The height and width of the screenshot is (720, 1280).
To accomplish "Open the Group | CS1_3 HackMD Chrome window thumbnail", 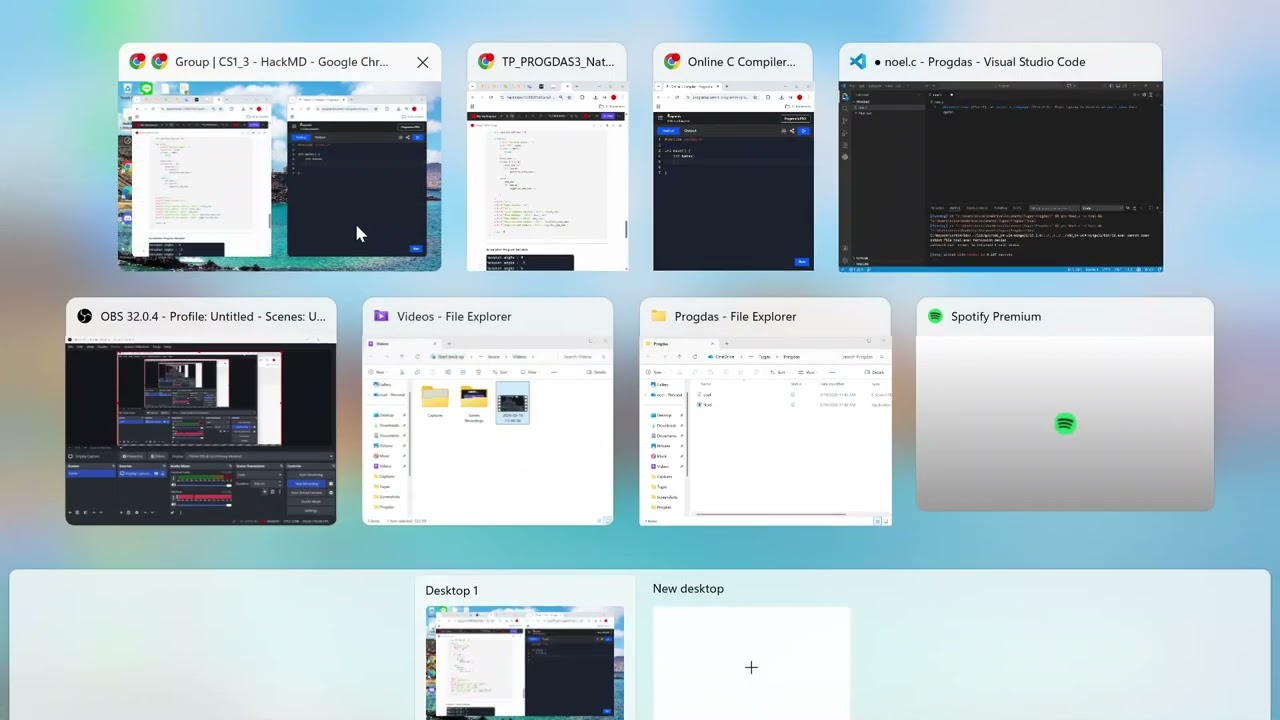I will pyautogui.click(x=279, y=176).
